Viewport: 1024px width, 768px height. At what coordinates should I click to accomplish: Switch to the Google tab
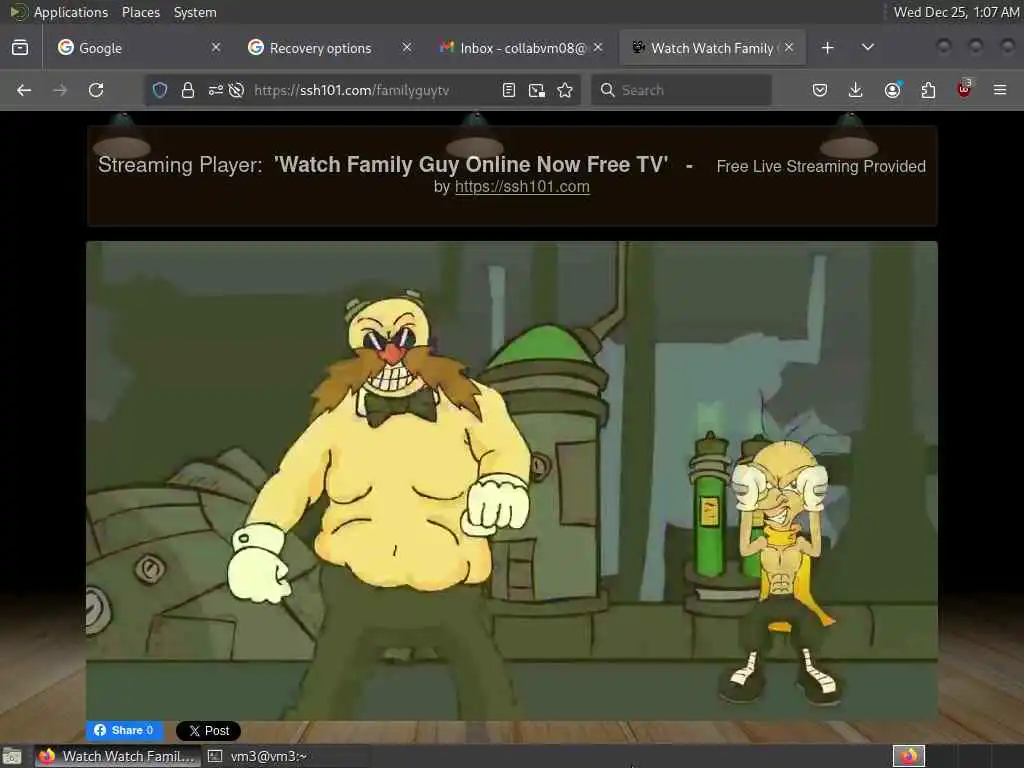click(137, 48)
